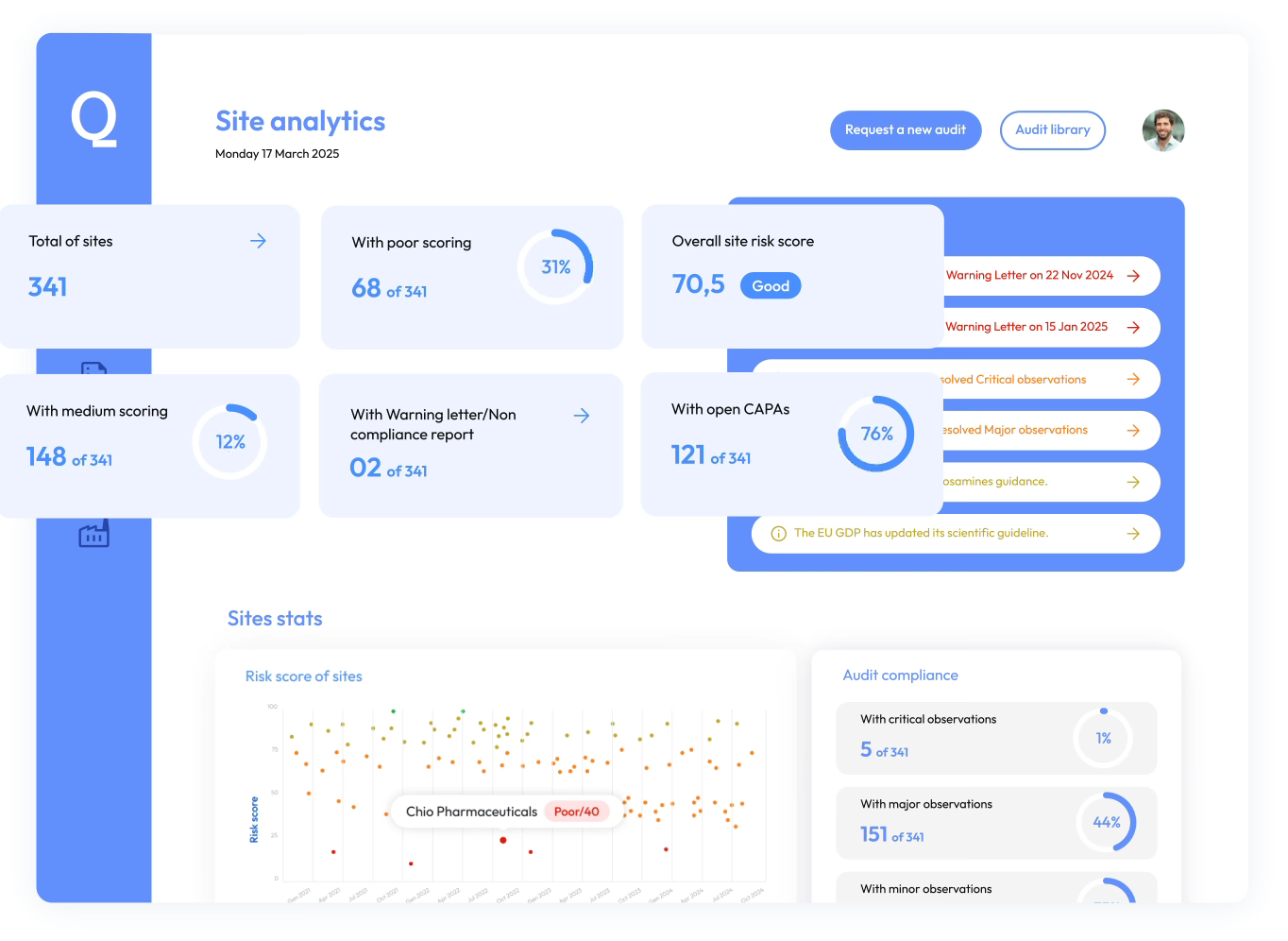Click arrow beside Warning Letter 22 Nov 2024
This screenshot has height=941, width=1288.
tap(1133, 276)
